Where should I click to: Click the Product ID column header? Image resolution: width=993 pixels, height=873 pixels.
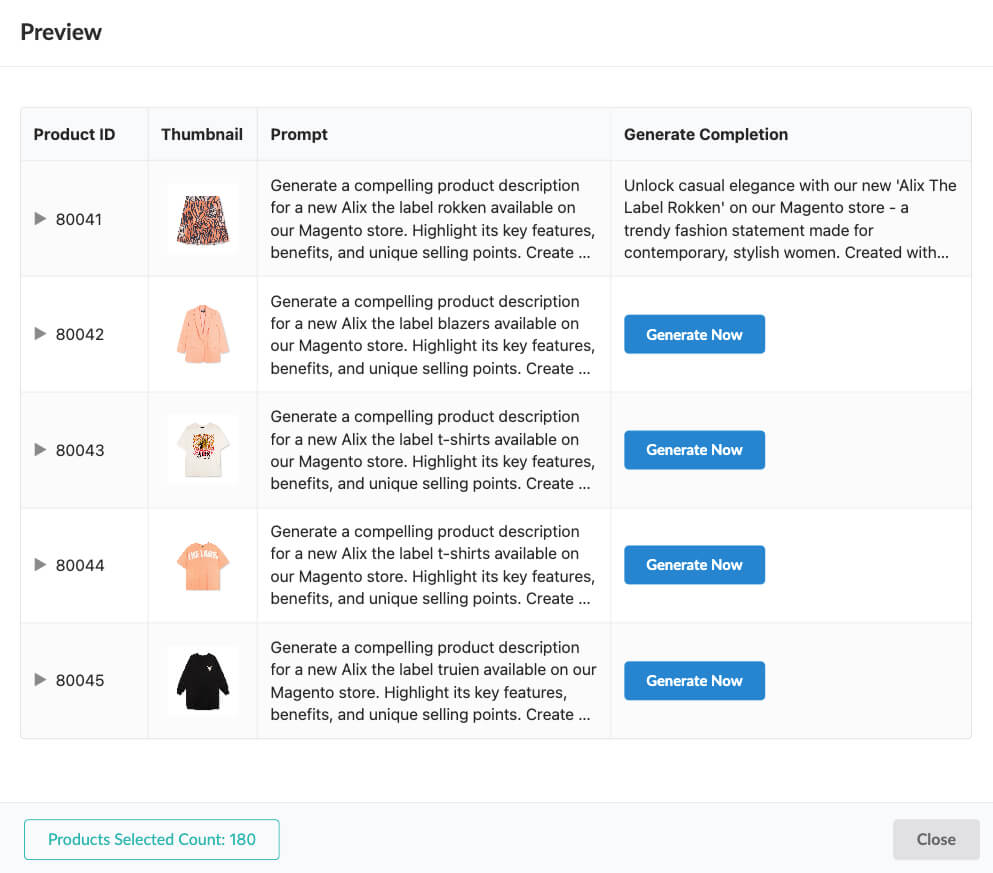coord(74,133)
